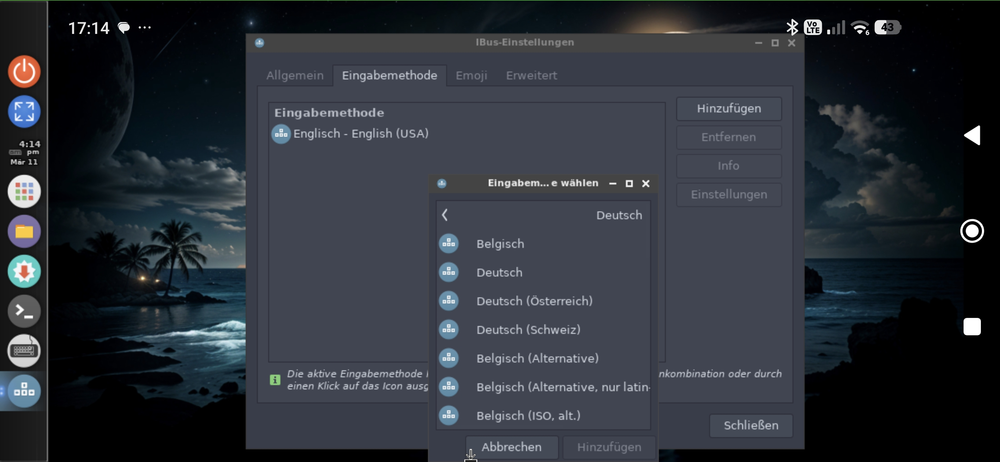Open the file manager dock icon
The height and width of the screenshot is (462, 1000).
click(x=24, y=231)
